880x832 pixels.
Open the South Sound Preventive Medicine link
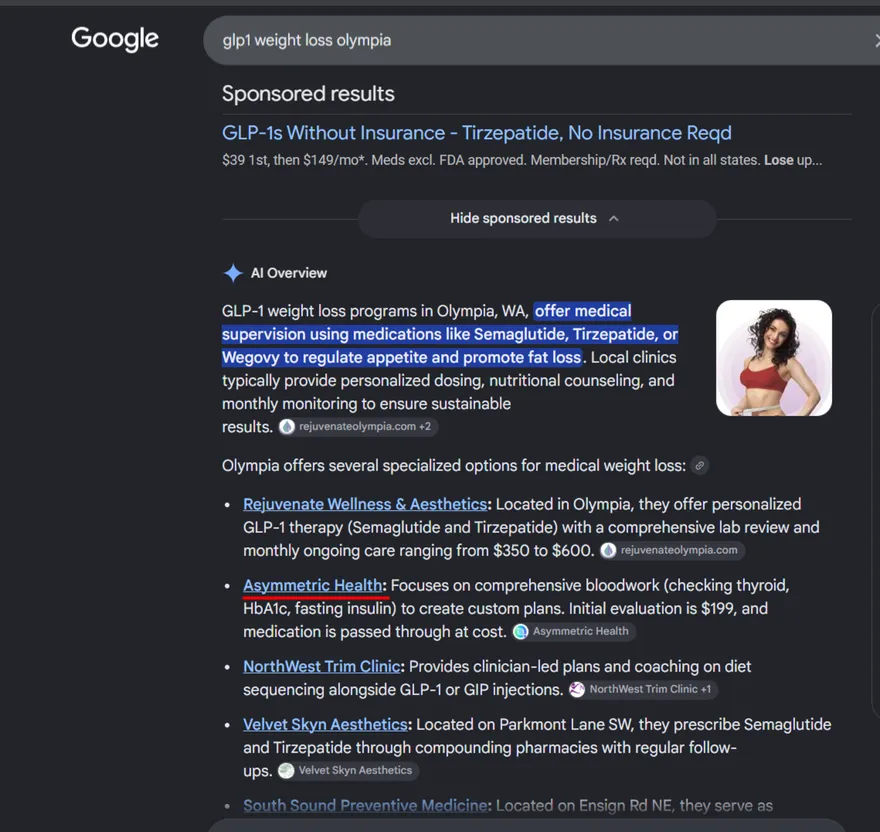365,806
